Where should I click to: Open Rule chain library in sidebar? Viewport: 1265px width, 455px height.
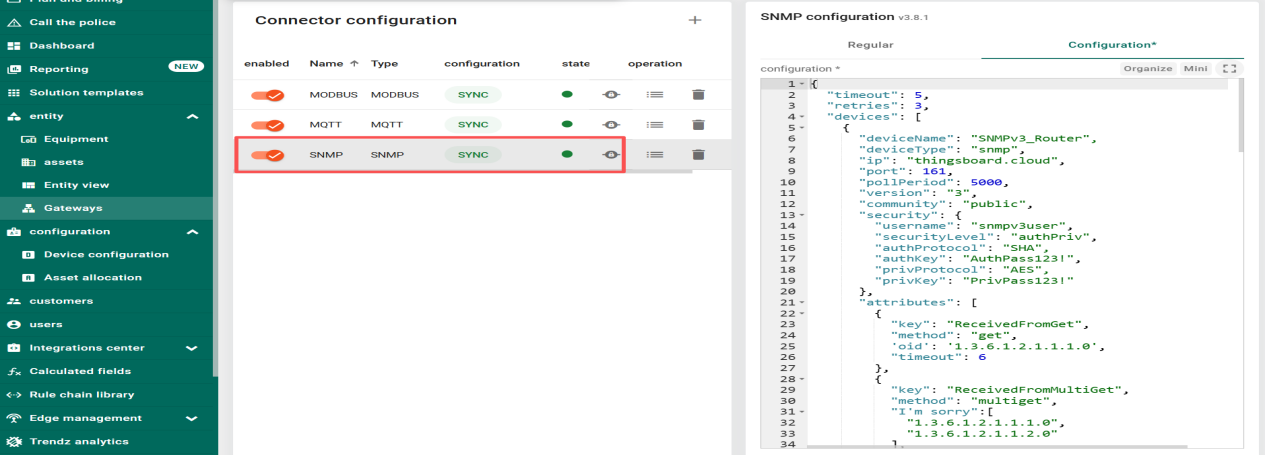(81, 394)
